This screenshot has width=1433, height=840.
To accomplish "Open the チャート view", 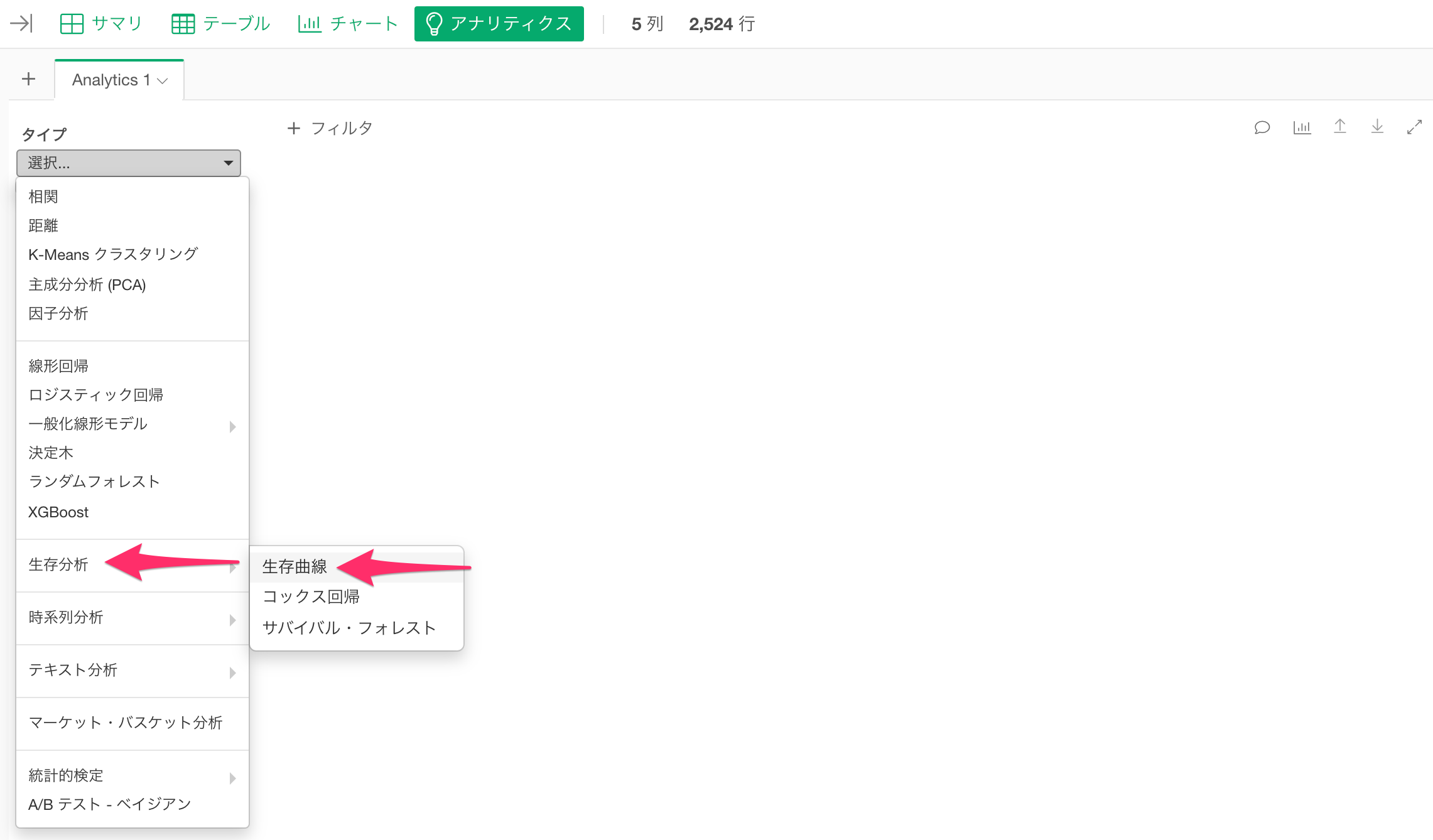I will 348,24.
